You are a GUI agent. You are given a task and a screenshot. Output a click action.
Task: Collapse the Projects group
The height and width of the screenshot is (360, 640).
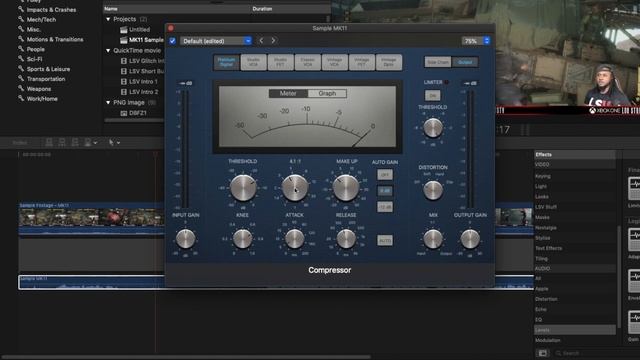108,19
